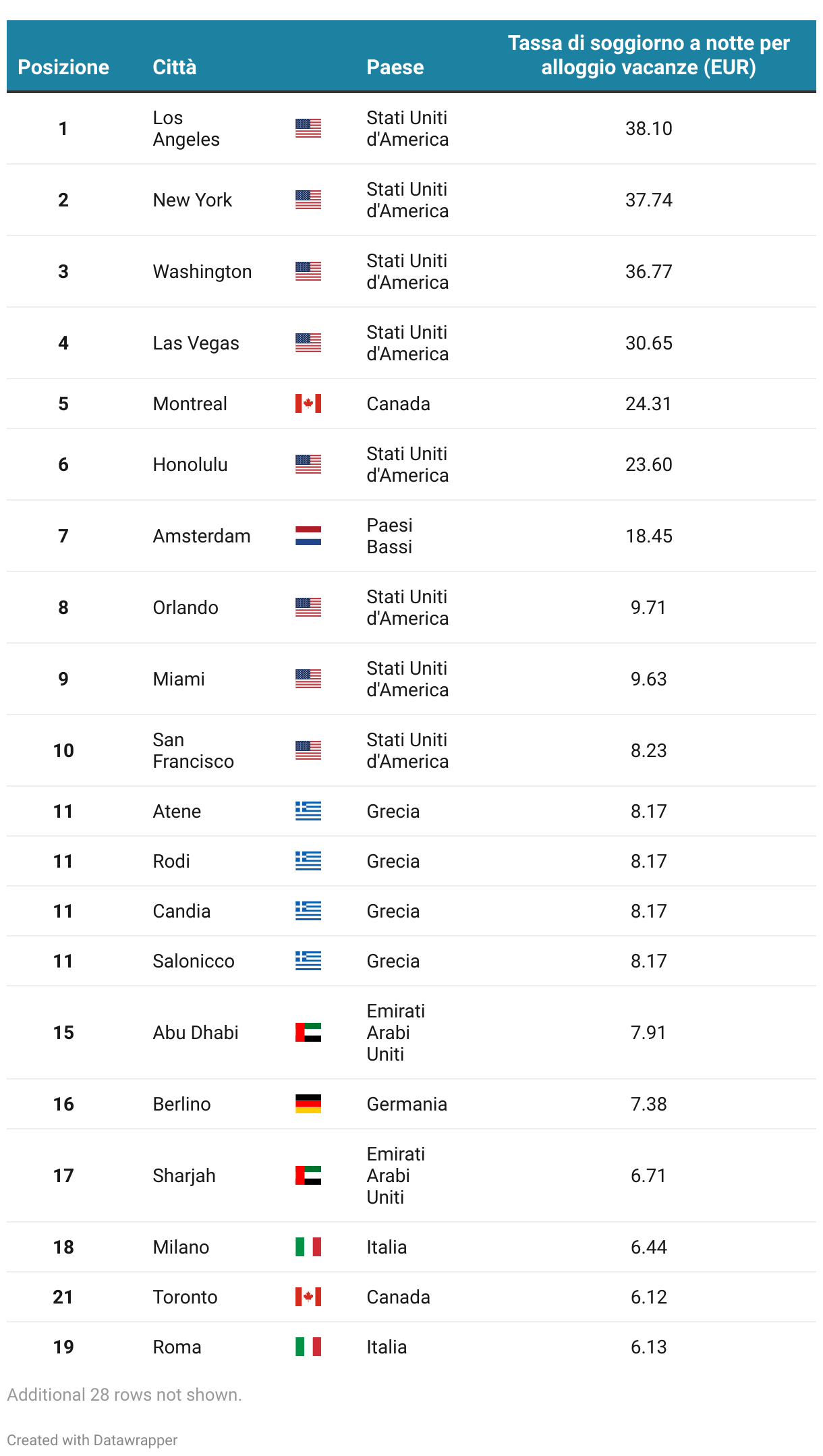The width and height of the screenshot is (823, 1456).
Task: Click the Italian flag next to Roma
Action: click(308, 1347)
